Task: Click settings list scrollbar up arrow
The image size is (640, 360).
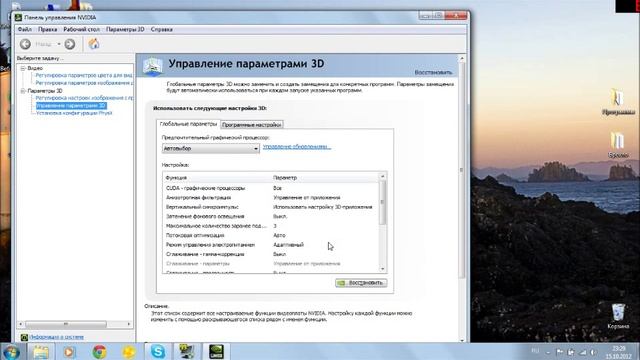Action: (x=382, y=176)
